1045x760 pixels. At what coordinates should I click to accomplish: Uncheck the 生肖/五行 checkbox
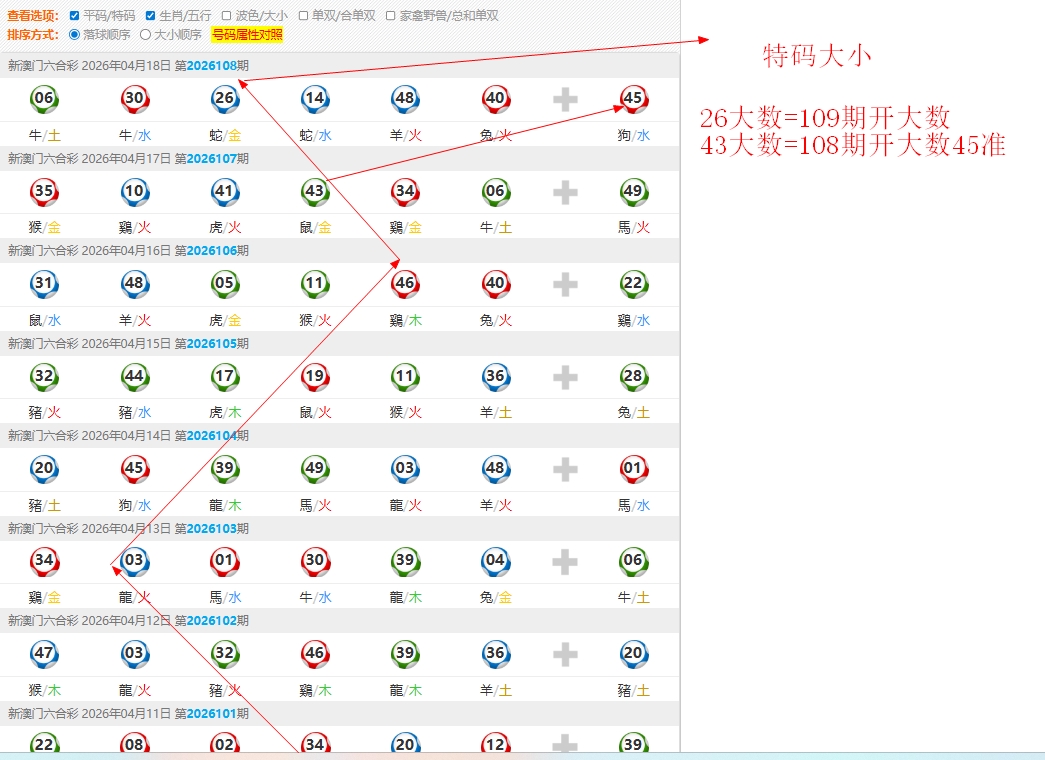[x=150, y=16]
